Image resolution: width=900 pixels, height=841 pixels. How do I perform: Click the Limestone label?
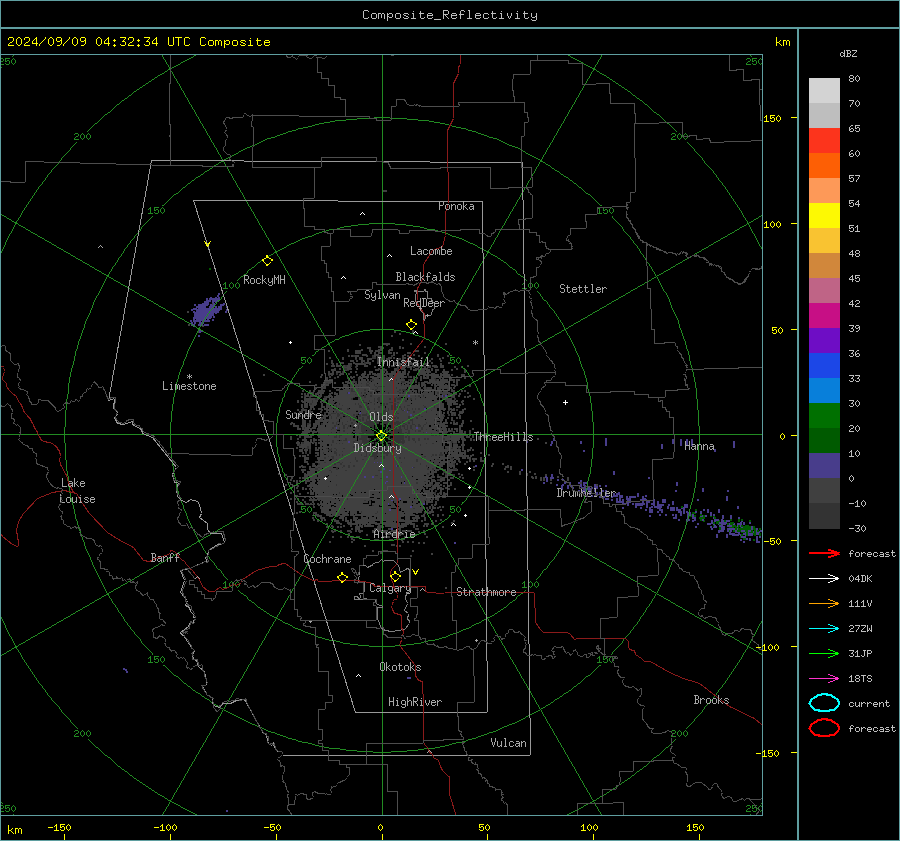click(x=189, y=386)
